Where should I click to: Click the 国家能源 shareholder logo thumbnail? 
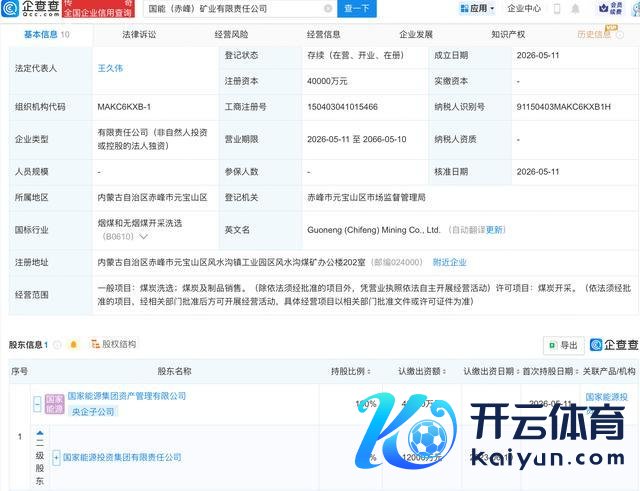(55, 404)
